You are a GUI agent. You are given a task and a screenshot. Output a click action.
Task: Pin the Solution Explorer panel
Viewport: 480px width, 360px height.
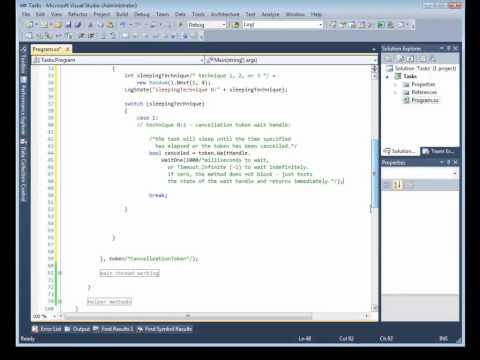click(x=449, y=49)
